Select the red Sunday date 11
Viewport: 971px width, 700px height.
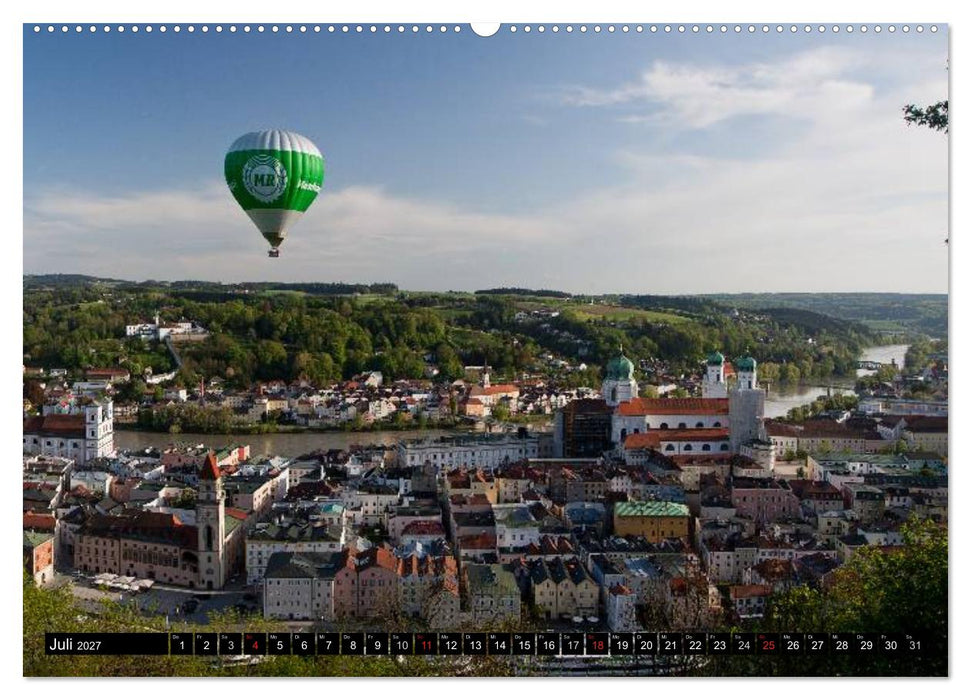[426, 644]
